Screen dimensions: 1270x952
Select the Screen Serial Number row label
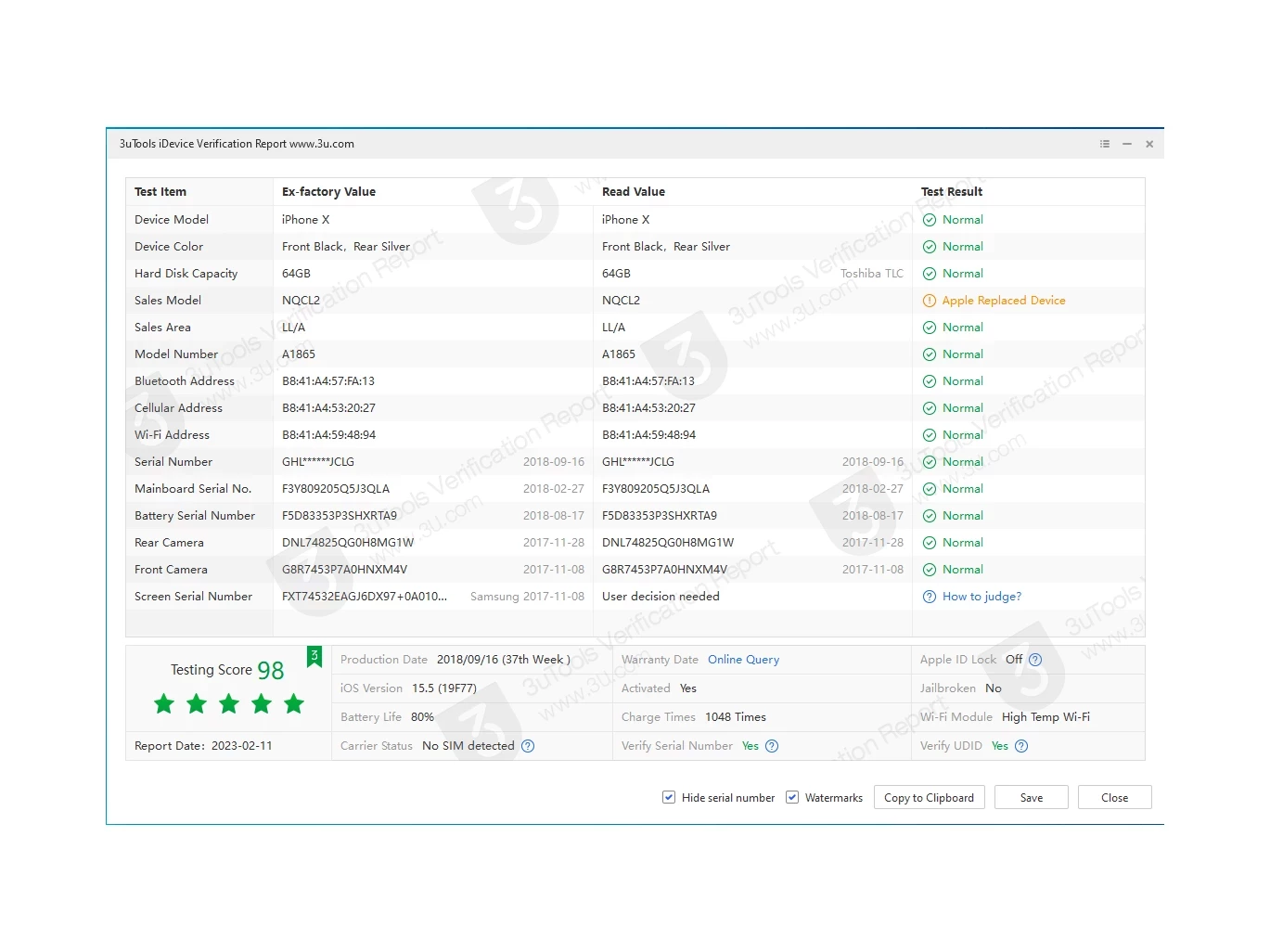193,597
